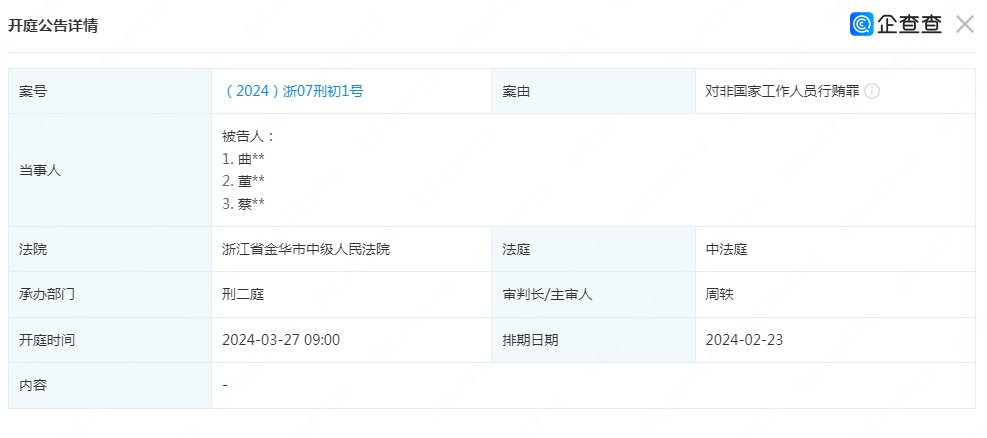Click the scheduling date 2024-02-23
The height and width of the screenshot is (438, 987).
click(744, 340)
